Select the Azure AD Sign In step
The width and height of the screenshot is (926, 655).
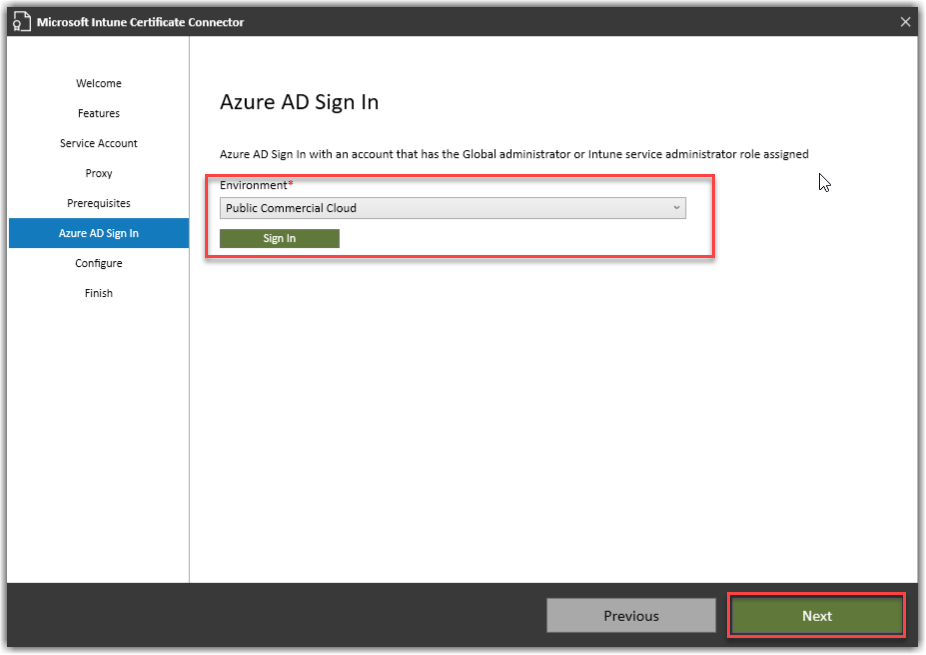tap(99, 233)
